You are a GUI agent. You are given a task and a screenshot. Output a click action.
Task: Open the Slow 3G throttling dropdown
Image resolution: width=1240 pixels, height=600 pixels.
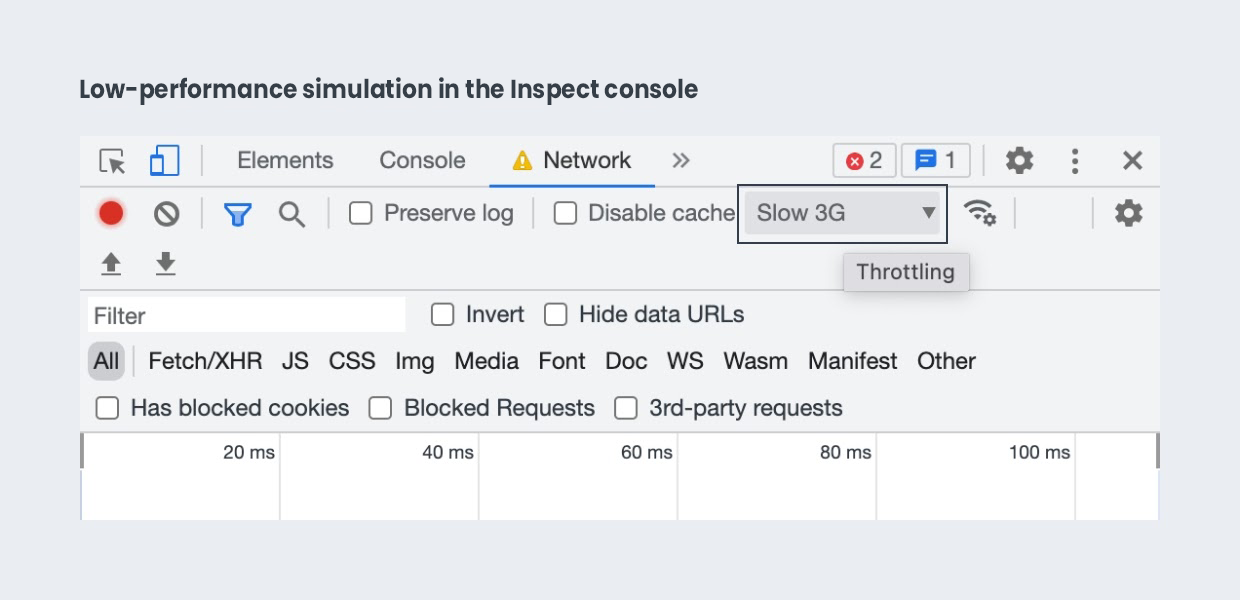843,213
